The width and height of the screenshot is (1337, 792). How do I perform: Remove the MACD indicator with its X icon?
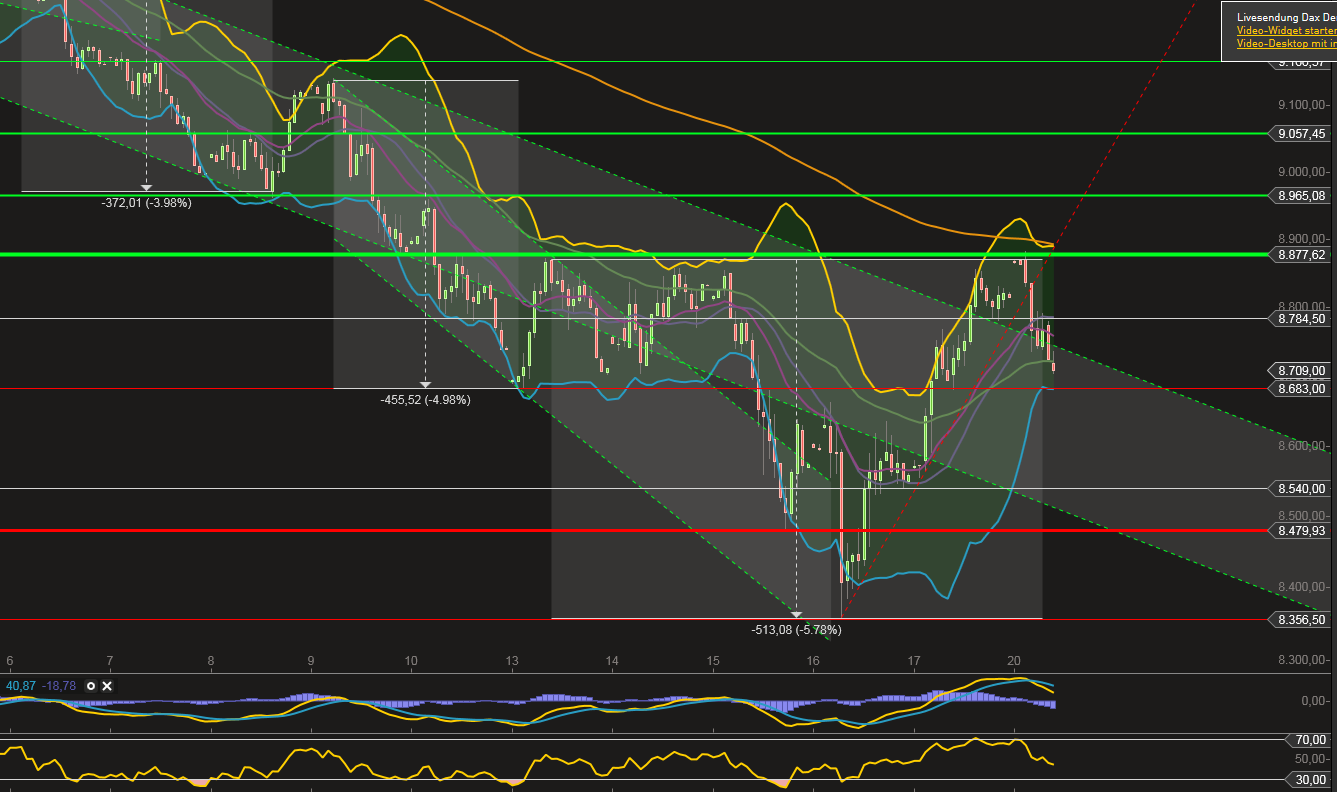click(107, 686)
